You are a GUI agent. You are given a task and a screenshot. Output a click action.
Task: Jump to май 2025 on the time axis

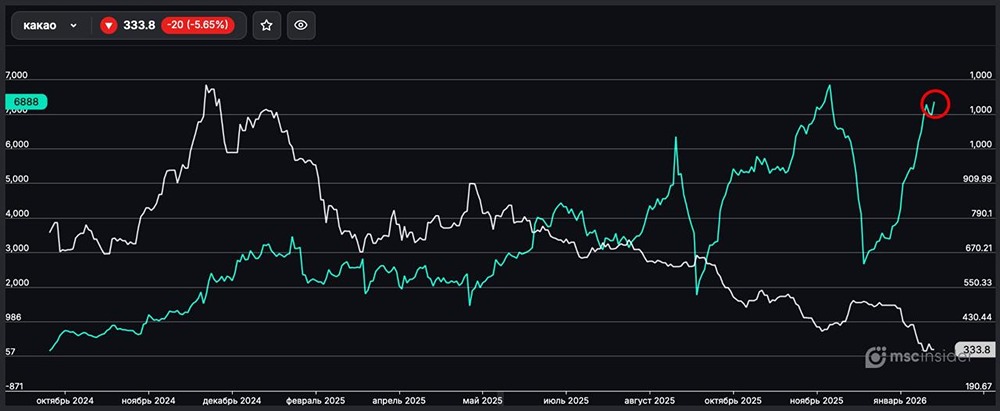485,400
